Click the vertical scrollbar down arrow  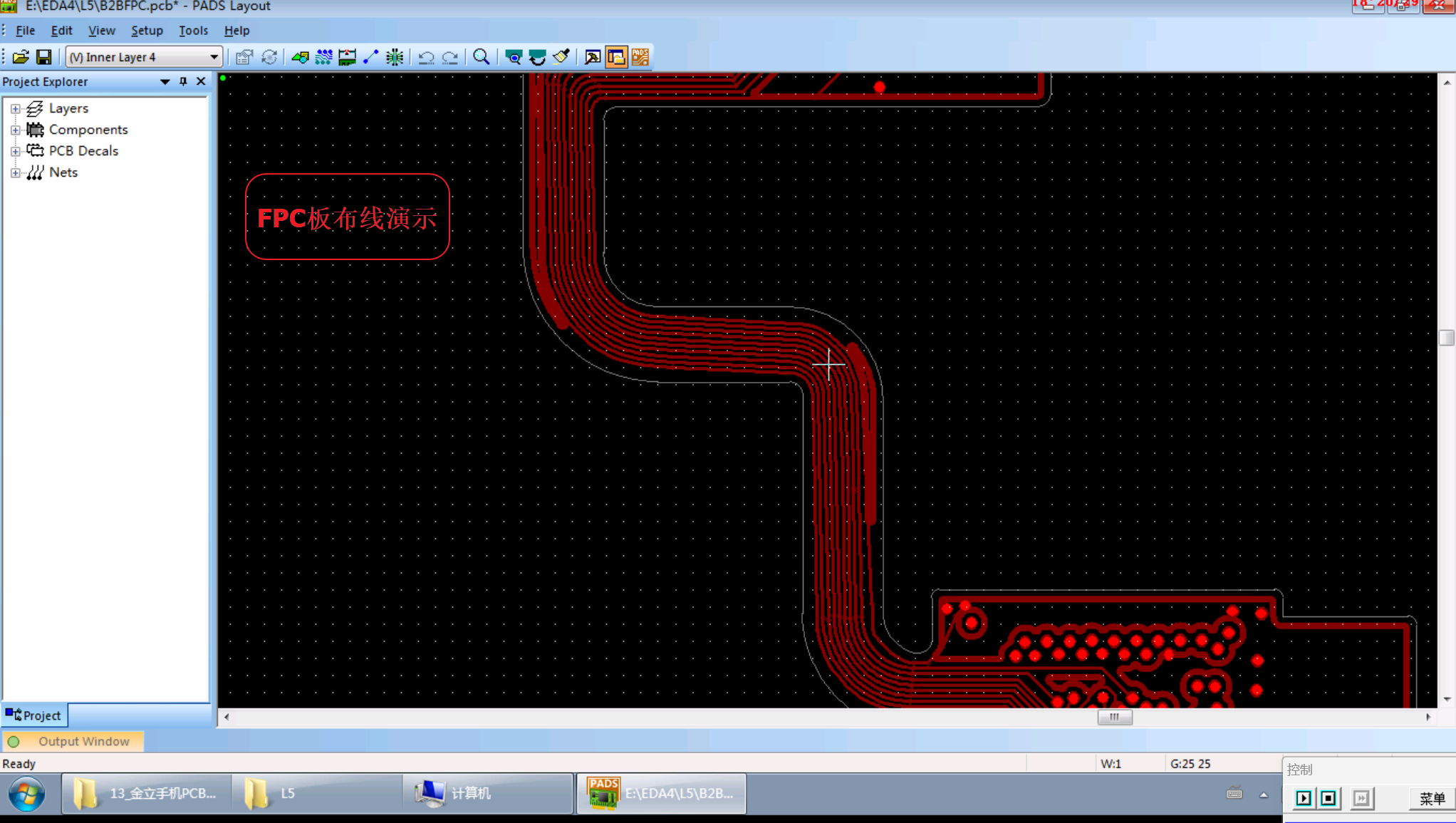(x=1447, y=700)
